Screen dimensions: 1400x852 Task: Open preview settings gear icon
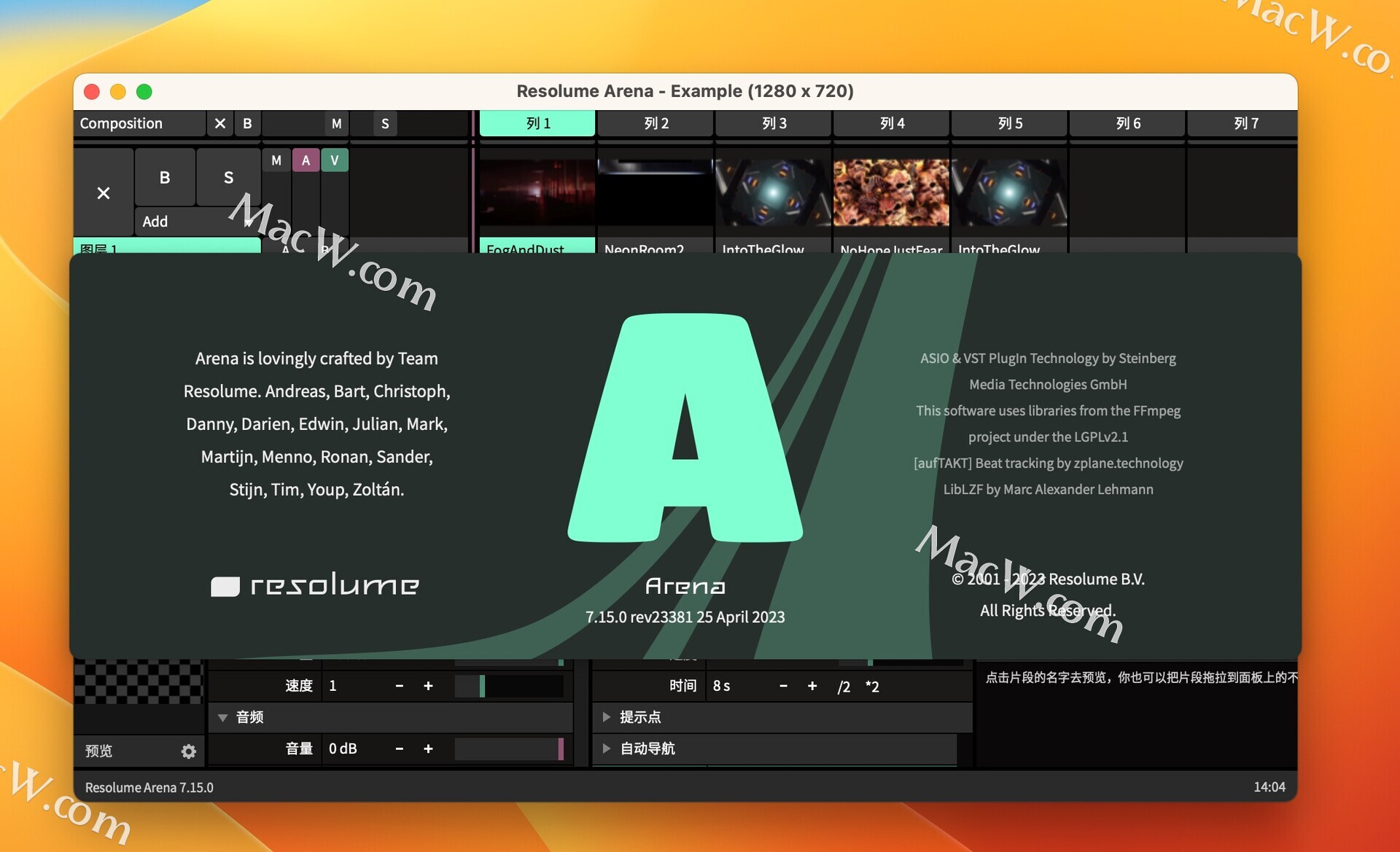point(189,751)
